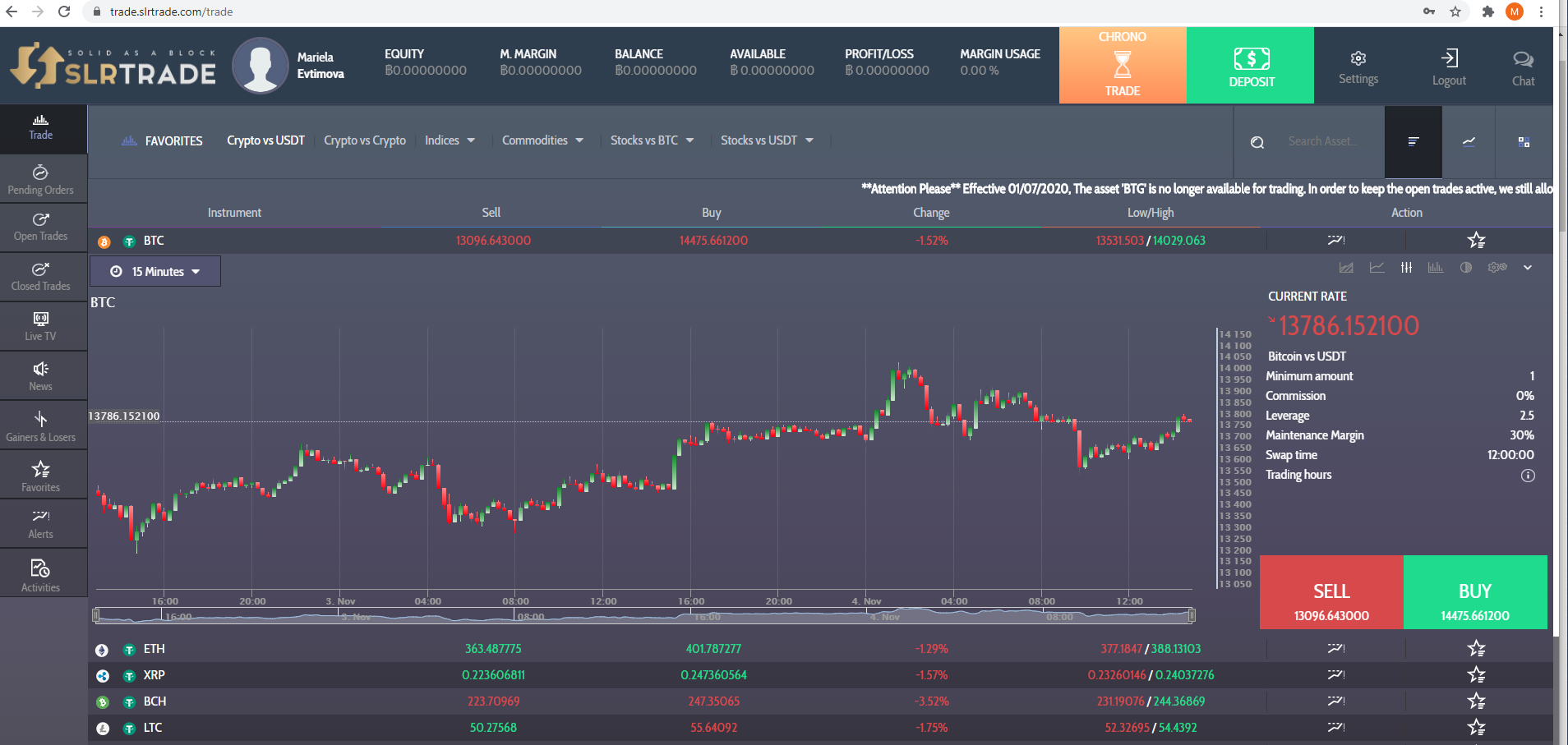Select the FAVORITES tab
This screenshot has width=1568, height=745.
162,141
